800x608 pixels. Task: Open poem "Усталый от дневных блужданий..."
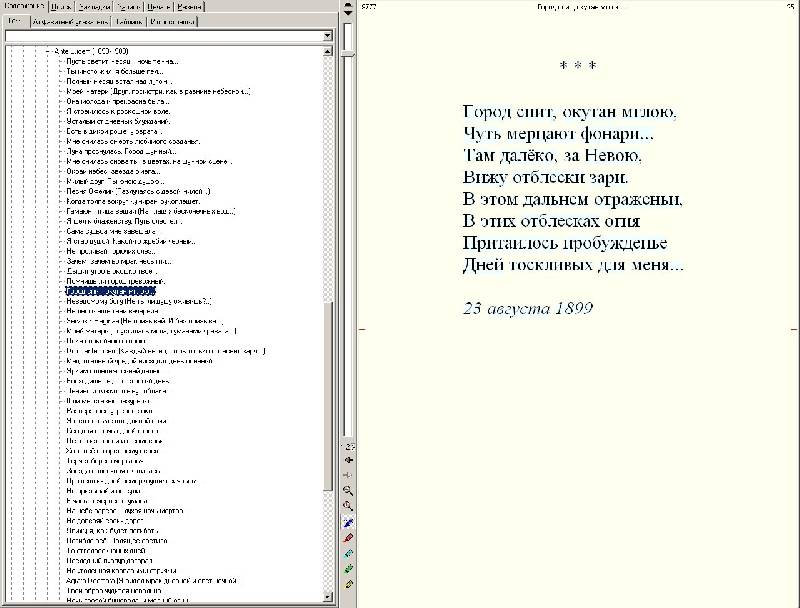pyautogui.click(x=118, y=121)
